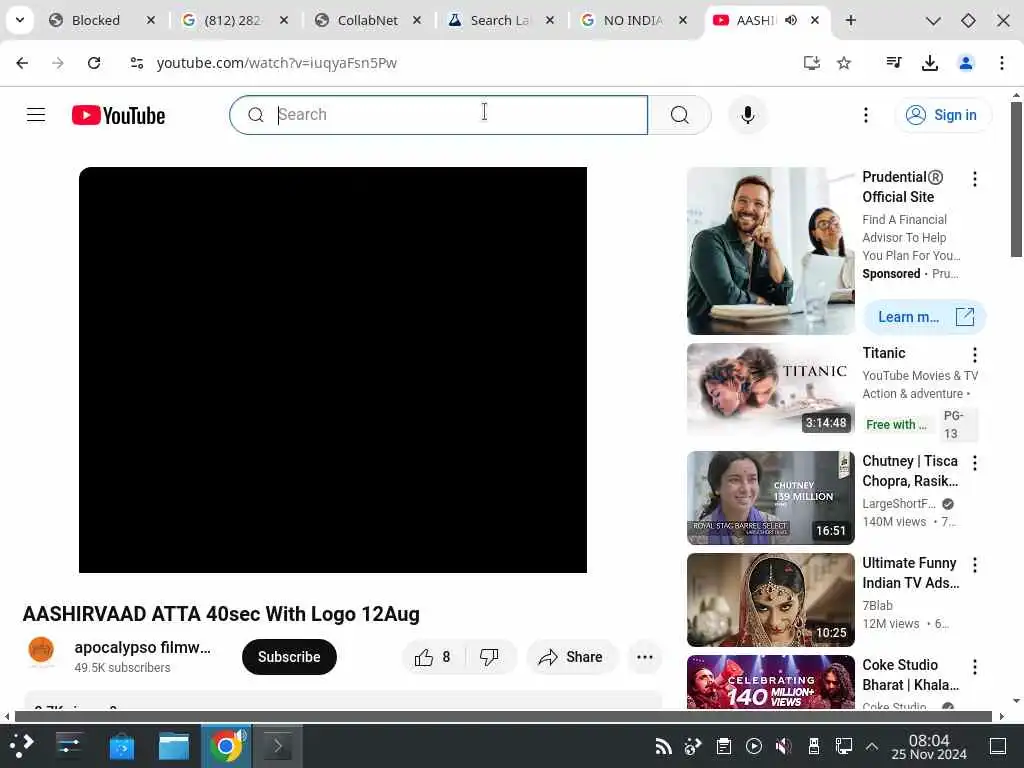This screenshot has height=768, width=1024.
Task: Select the Chutney | Tisca Chopra title
Action: (910, 471)
